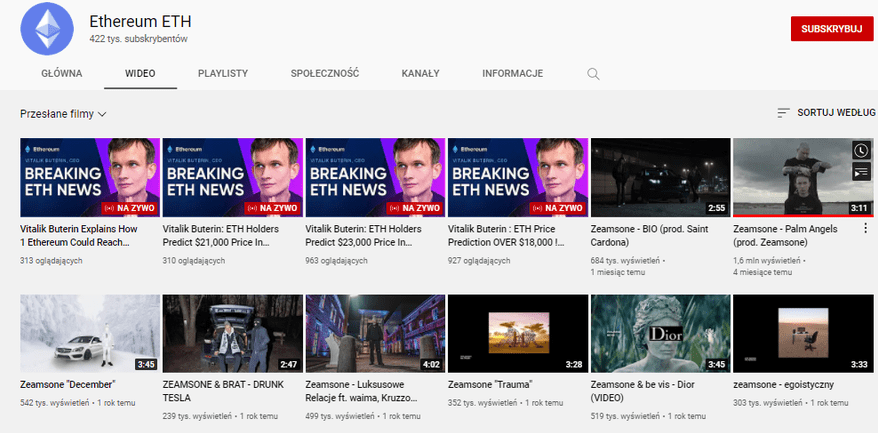Go to the SPOŁECZNOŚĆ tab

pyautogui.click(x=325, y=73)
